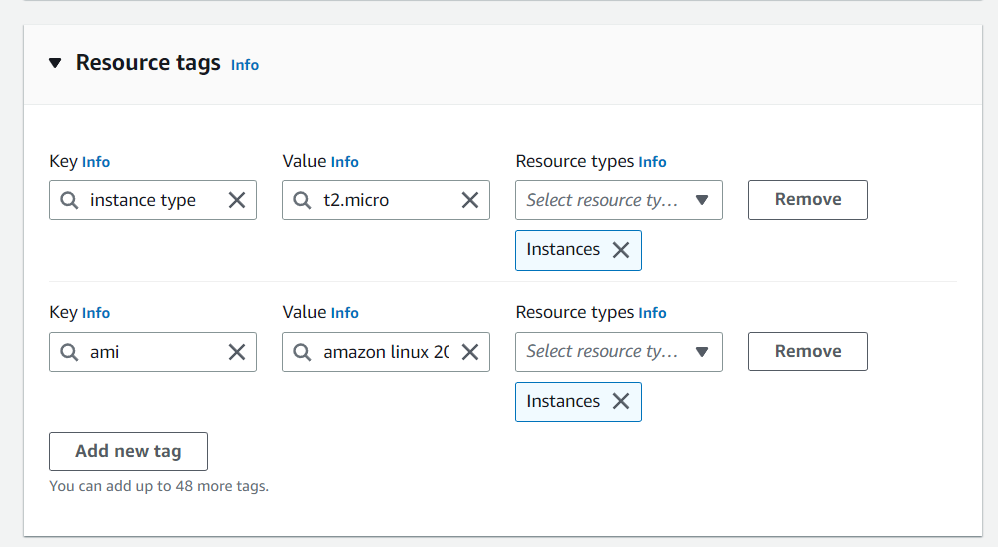Clear the 'ami' key field
This screenshot has width=998, height=547.
point(237,352)
